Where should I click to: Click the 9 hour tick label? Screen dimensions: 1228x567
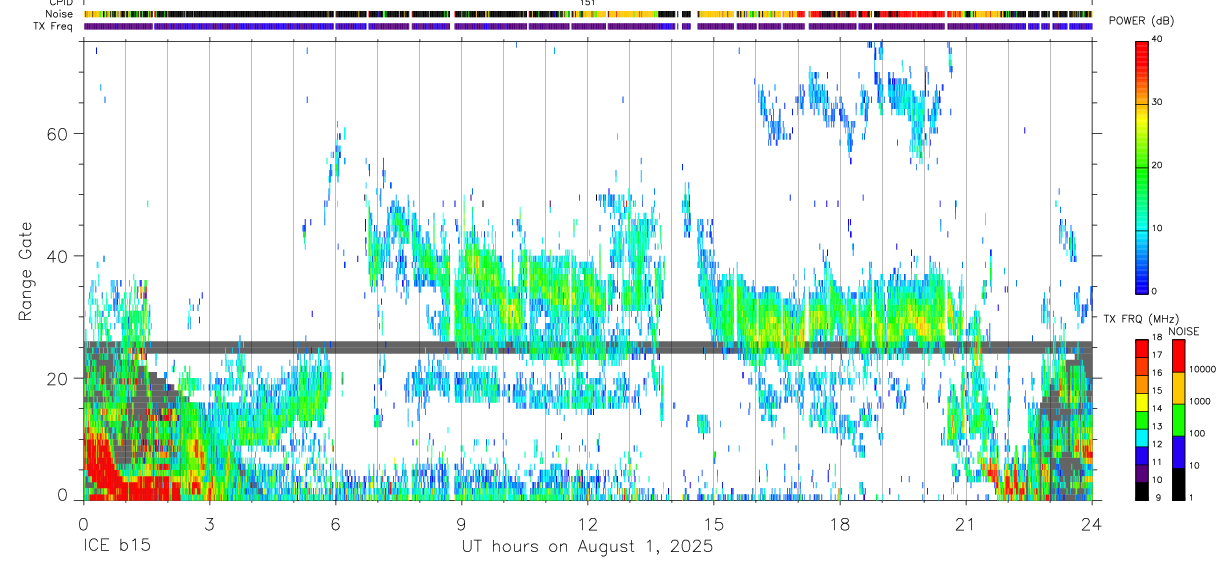point(461,524)
